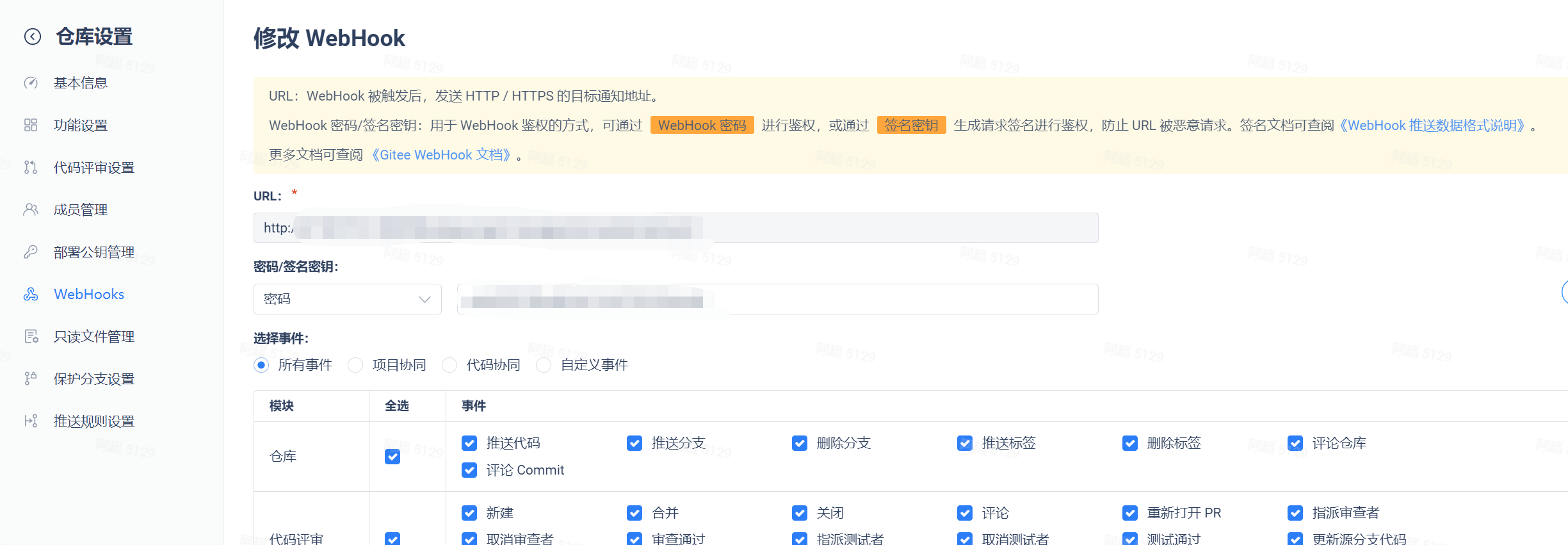Screen dimensions: 1568x545
Task: Uncheck the 推送代码 event checkbox
Action: (469, 443)
